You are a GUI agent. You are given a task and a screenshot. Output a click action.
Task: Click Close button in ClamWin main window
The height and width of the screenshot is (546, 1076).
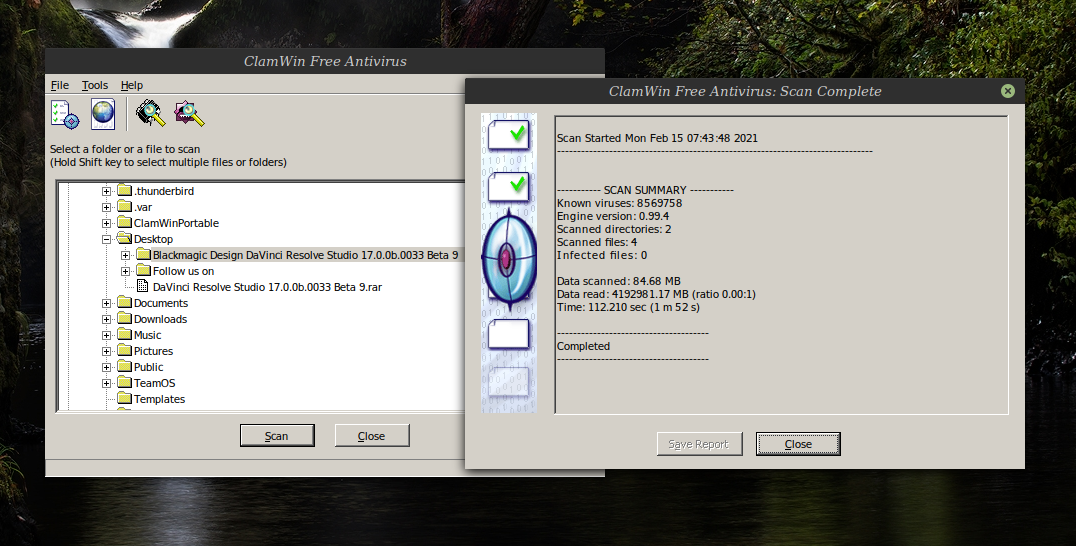coord(372,436)
